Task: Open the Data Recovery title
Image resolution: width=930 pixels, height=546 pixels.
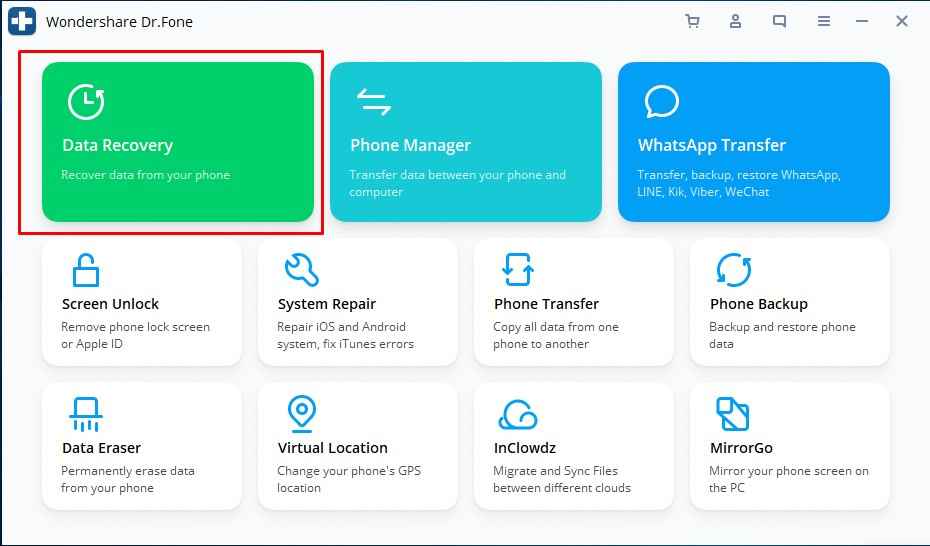Action: coord(117,145)
